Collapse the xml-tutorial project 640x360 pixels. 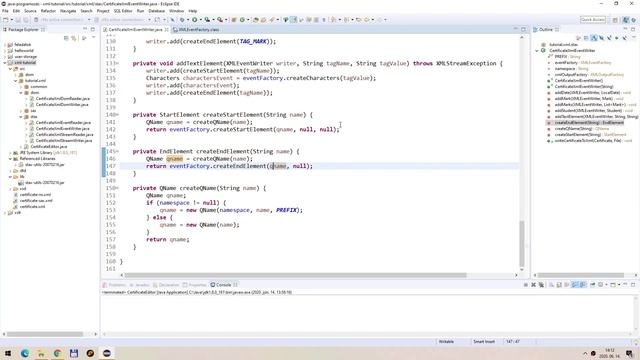pyautogui.click(x=5, y=63)
